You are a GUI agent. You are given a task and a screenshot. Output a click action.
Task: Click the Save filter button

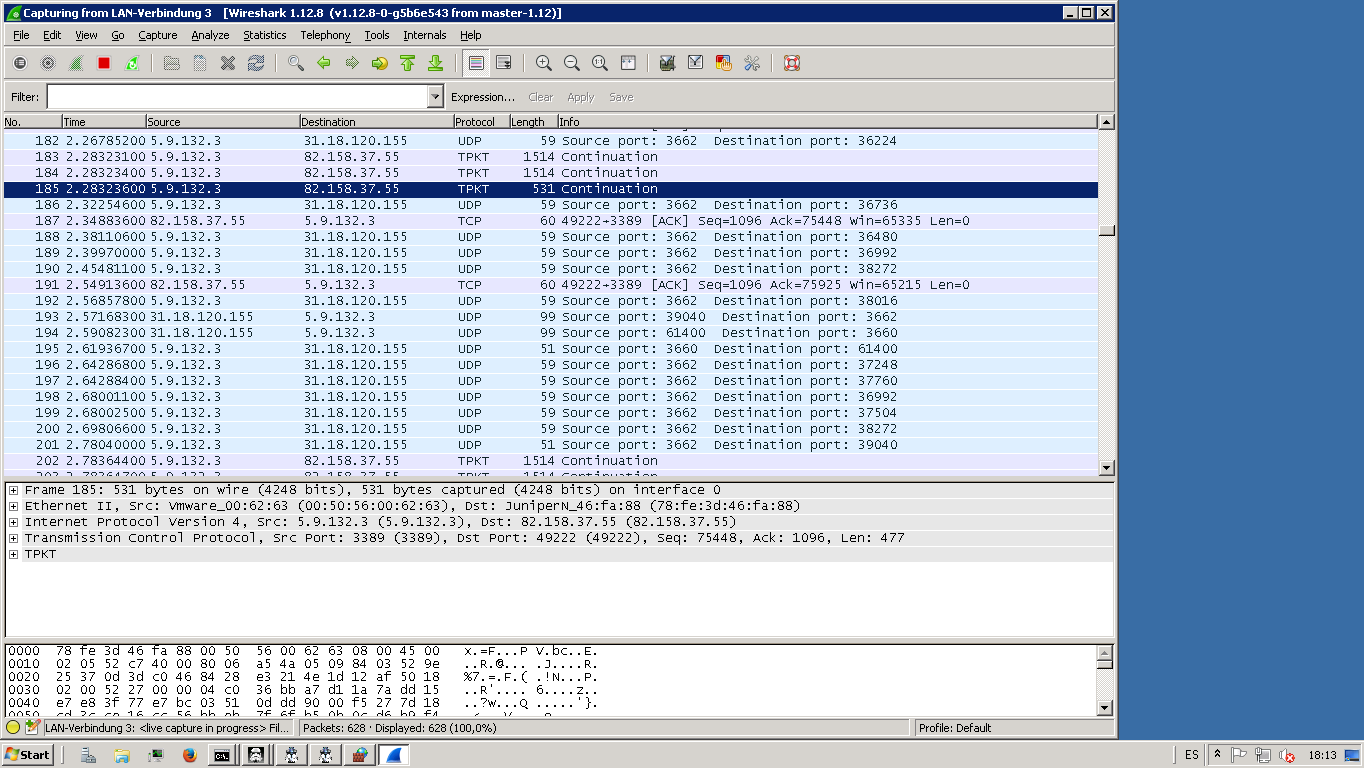pos(621,97)
